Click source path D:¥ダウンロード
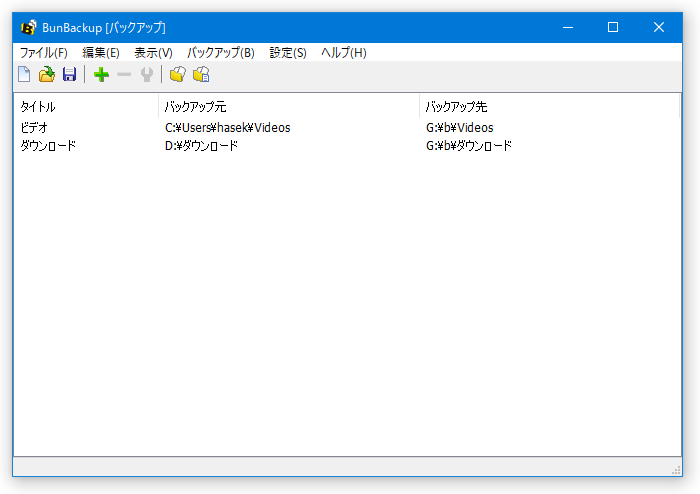Image resolution: width=700 pixels, height=494 pixels. click(201, 145)
